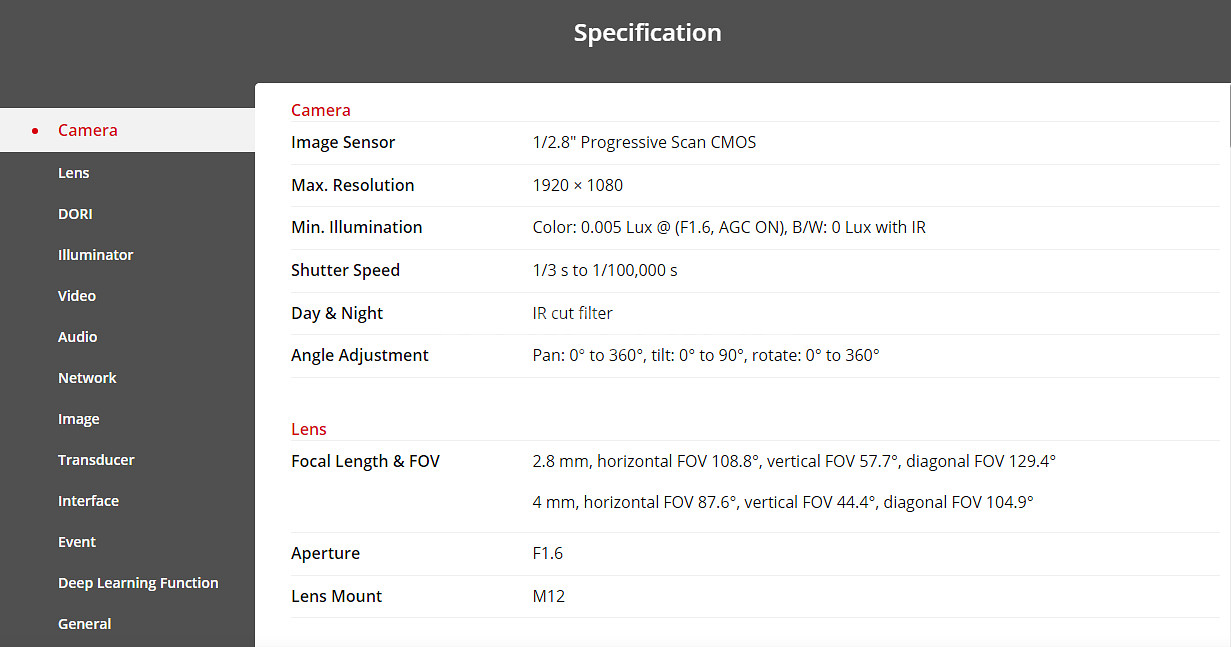Select the Camera sidebar tab
1231x647 pixels.
point(127,130)
